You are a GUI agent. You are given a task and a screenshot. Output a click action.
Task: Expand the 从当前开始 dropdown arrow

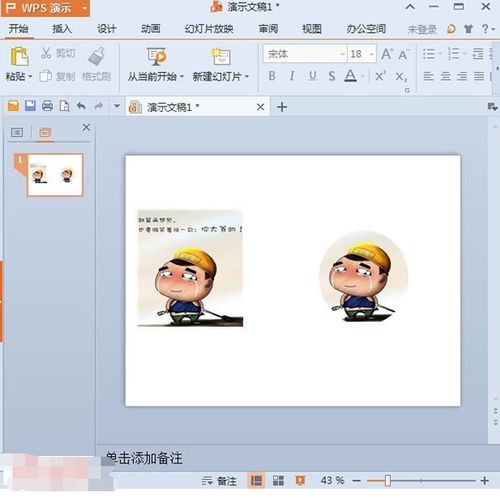[182, 77]
